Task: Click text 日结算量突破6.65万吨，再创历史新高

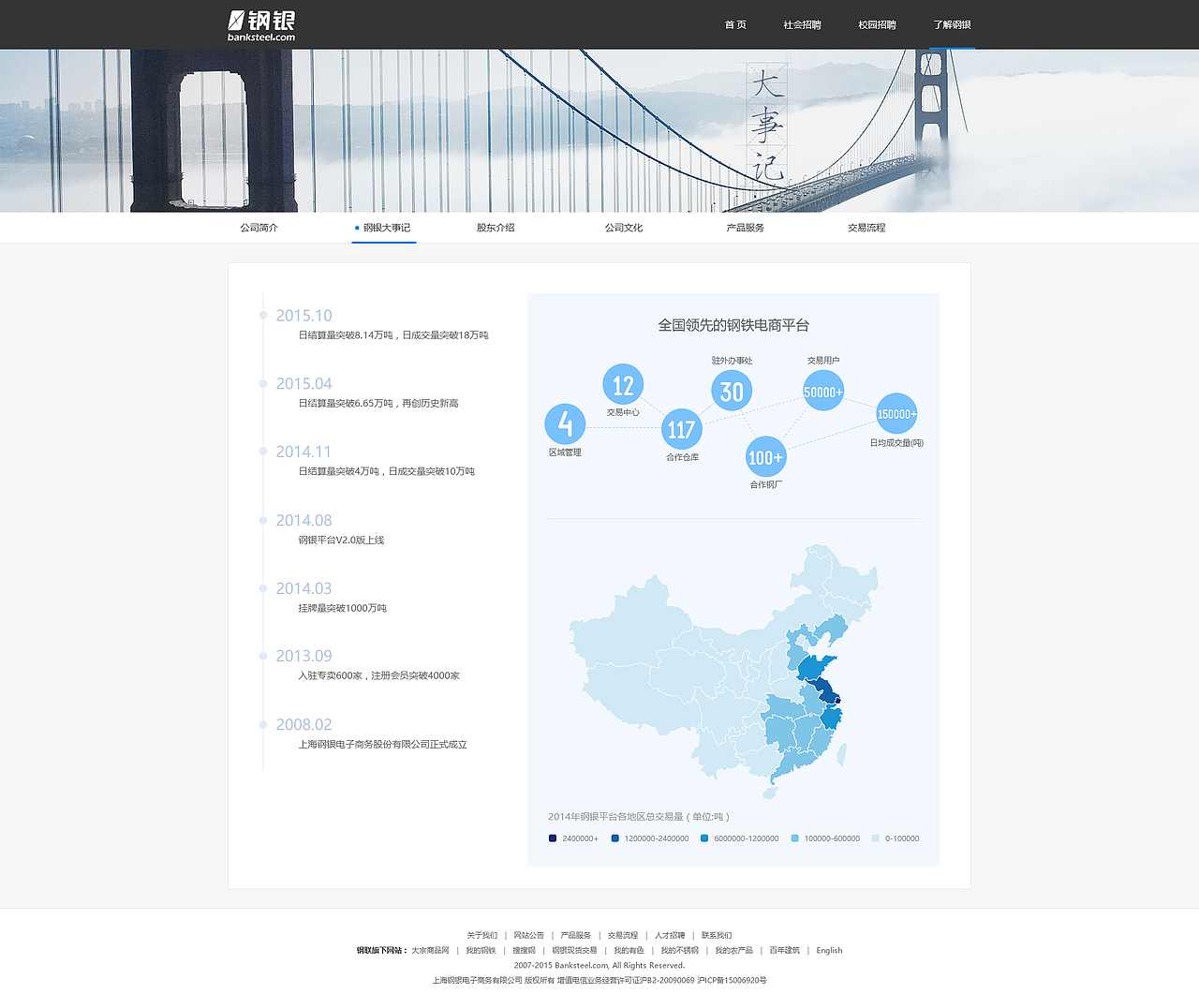Action: coord(378,404)
